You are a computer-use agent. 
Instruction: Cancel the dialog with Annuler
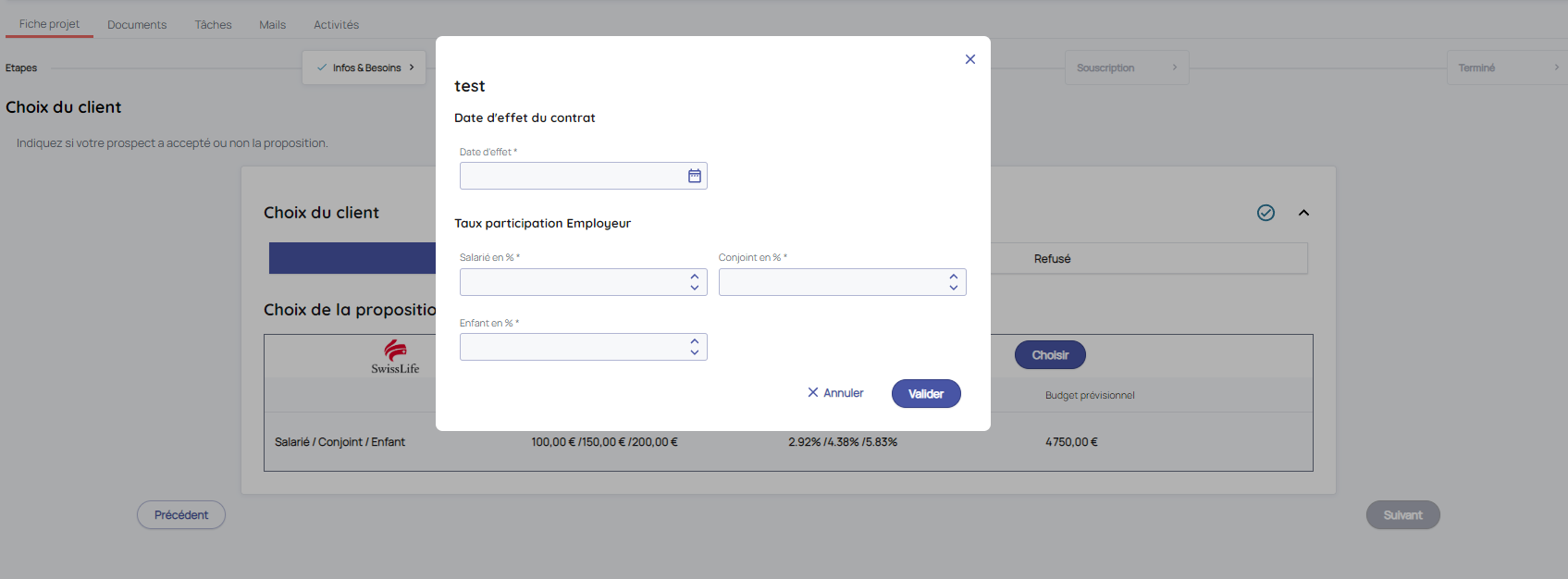pos(835,393)
